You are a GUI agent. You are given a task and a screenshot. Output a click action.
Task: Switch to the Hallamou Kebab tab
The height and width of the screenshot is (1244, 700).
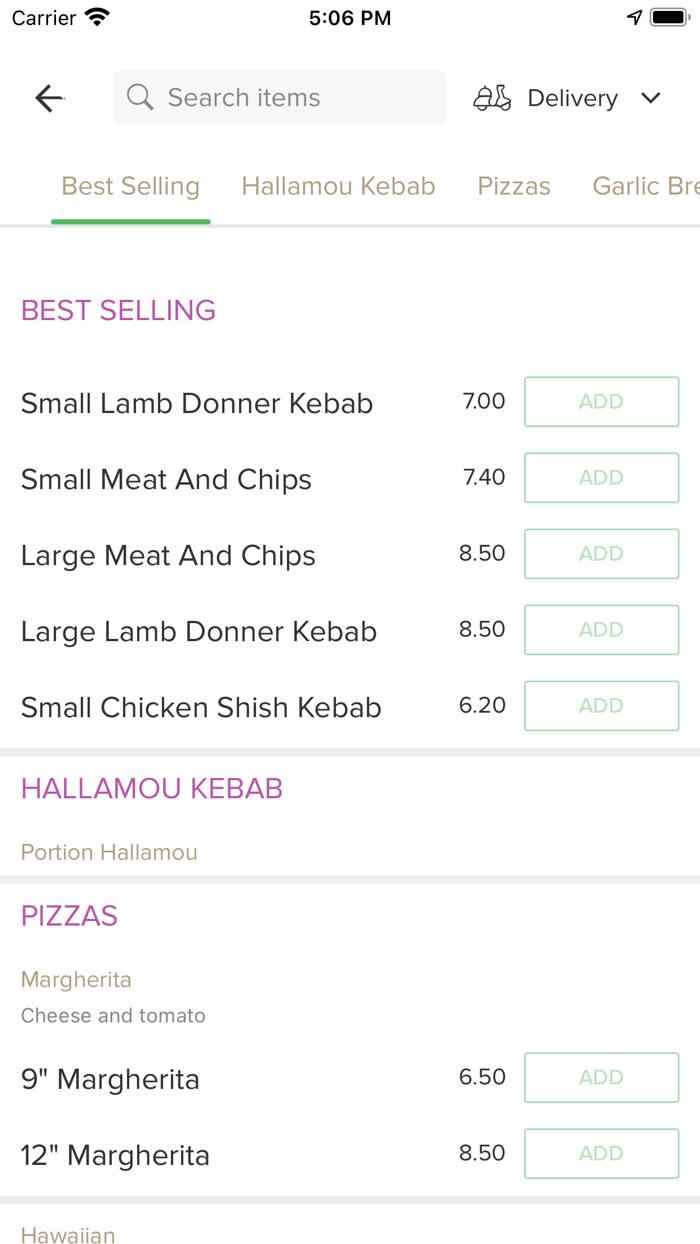tap(338, 186)
